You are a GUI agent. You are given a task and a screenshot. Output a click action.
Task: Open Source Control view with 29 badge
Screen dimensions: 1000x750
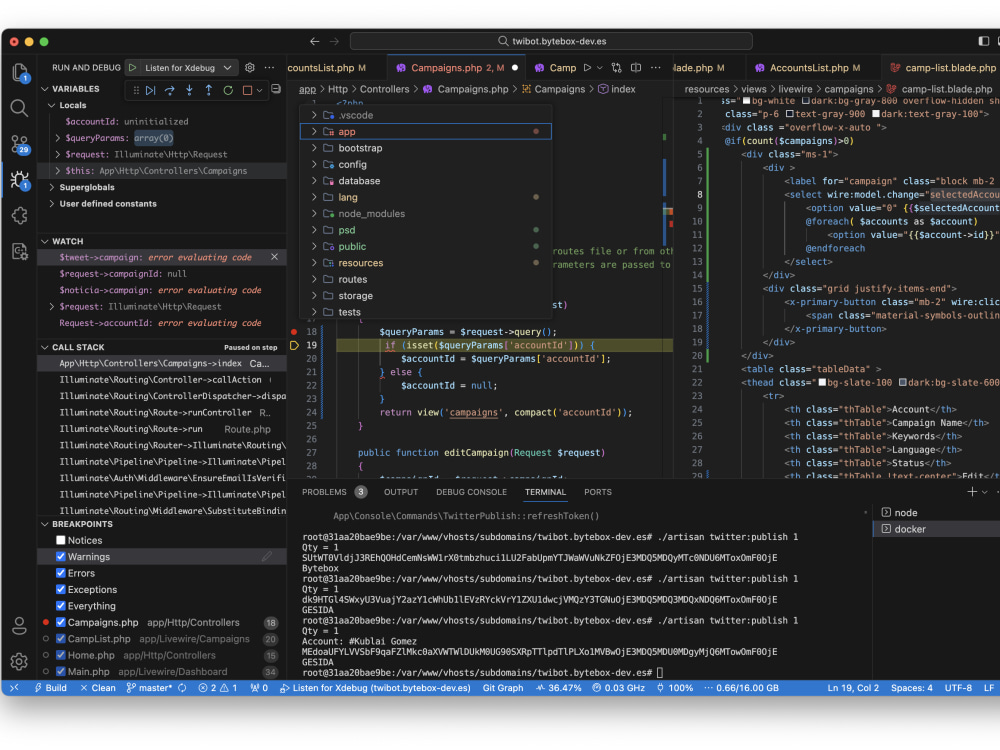coord(20,144)
